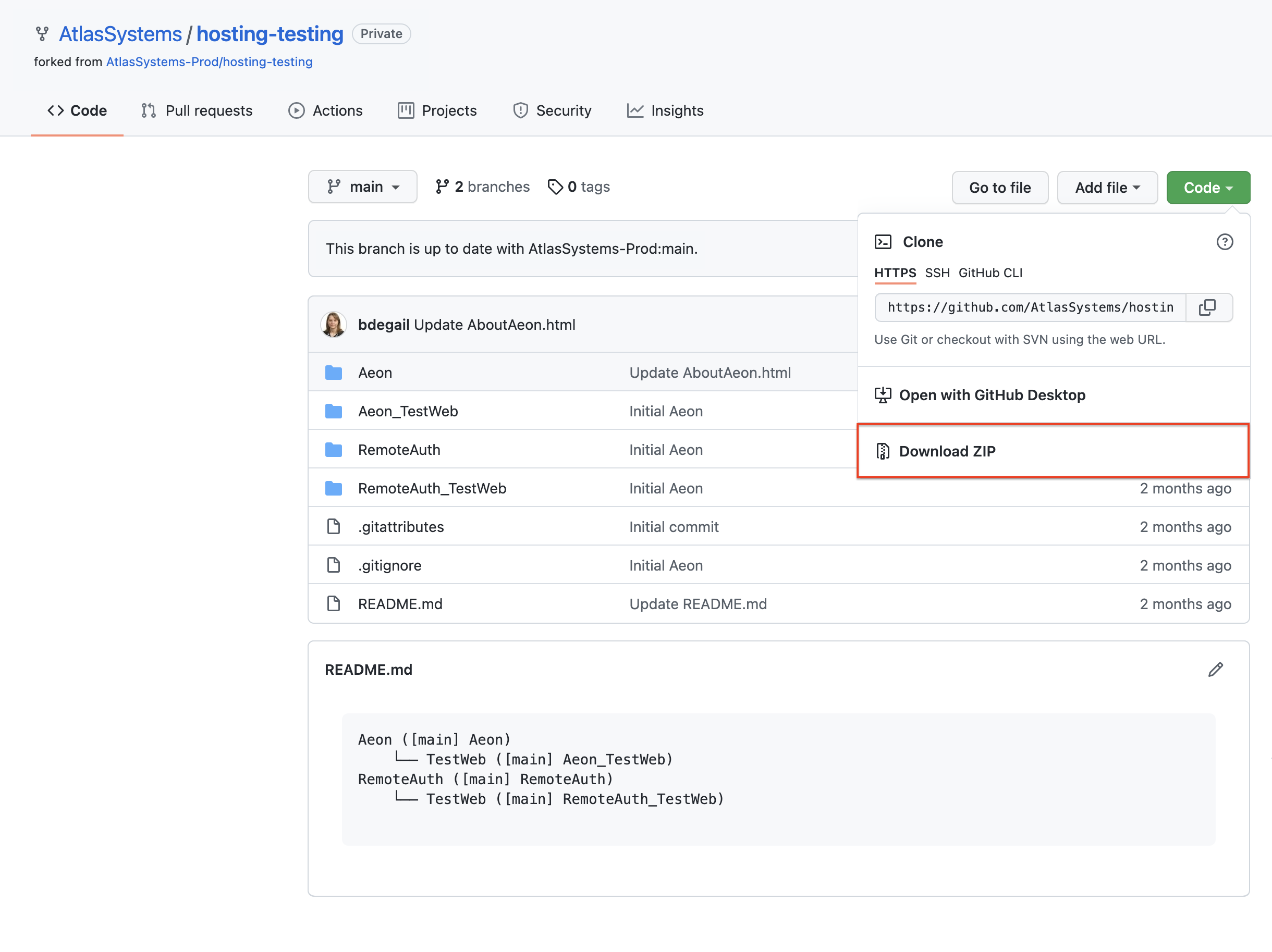The image size is (1272, 952).
Task: Open the main branch dropdown
Action: point(362,186)
